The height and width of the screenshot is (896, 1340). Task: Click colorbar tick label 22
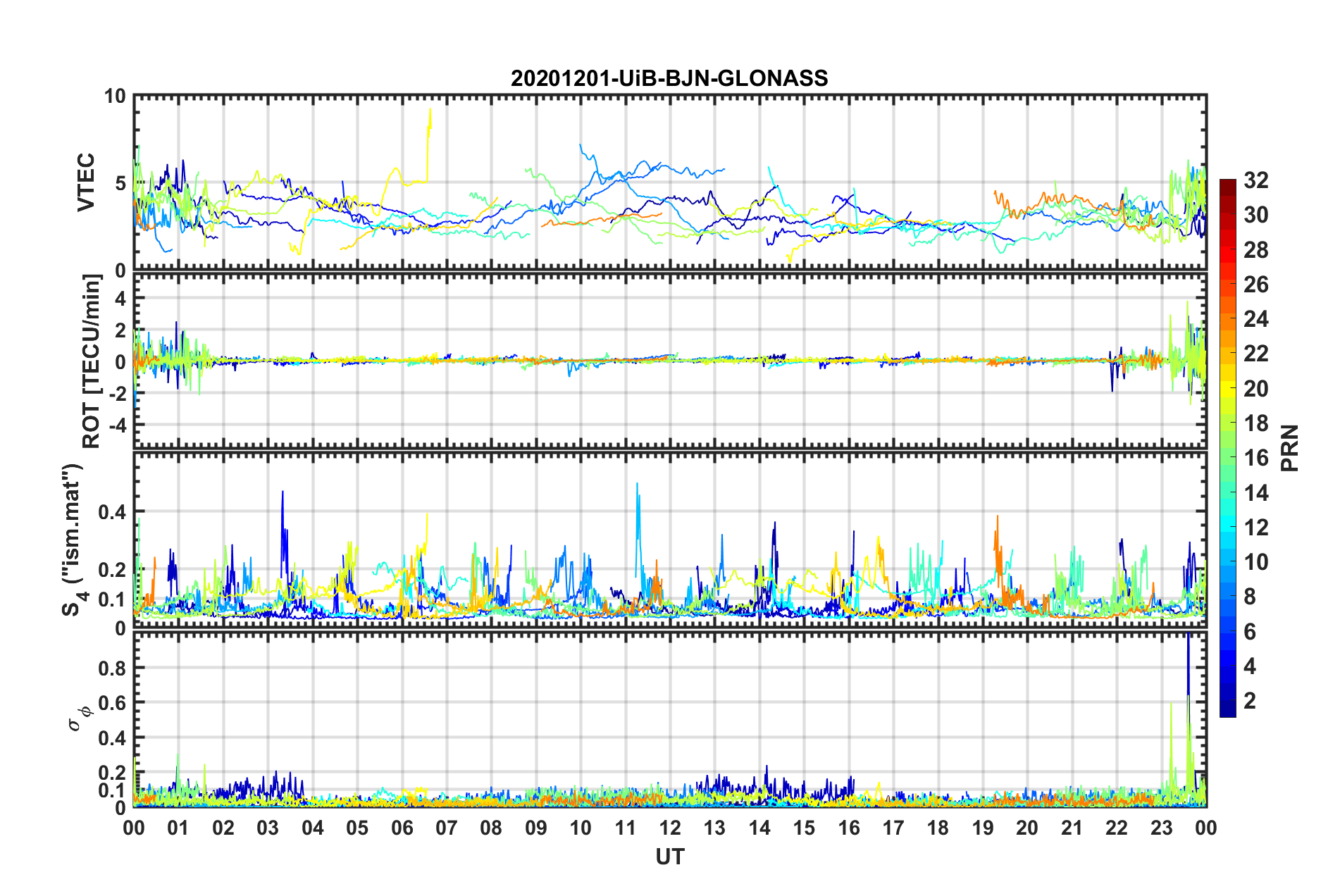pyautogui.click(x=1256, y=354)
